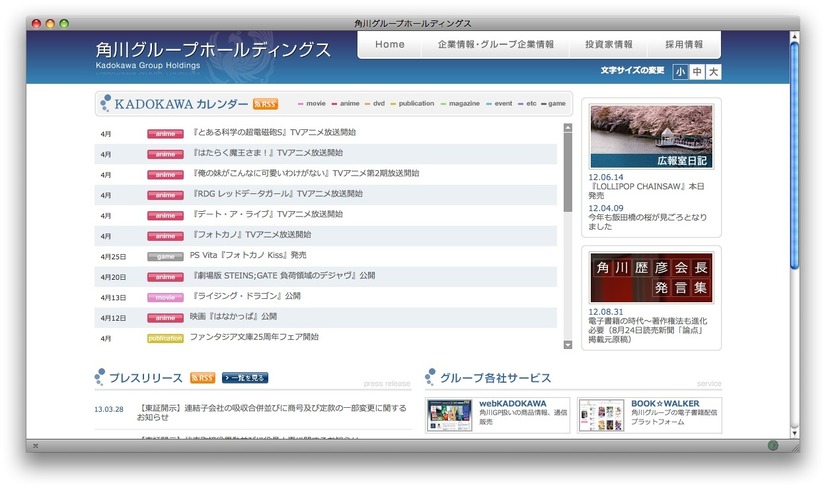Set font size to 中

(697, 72)
